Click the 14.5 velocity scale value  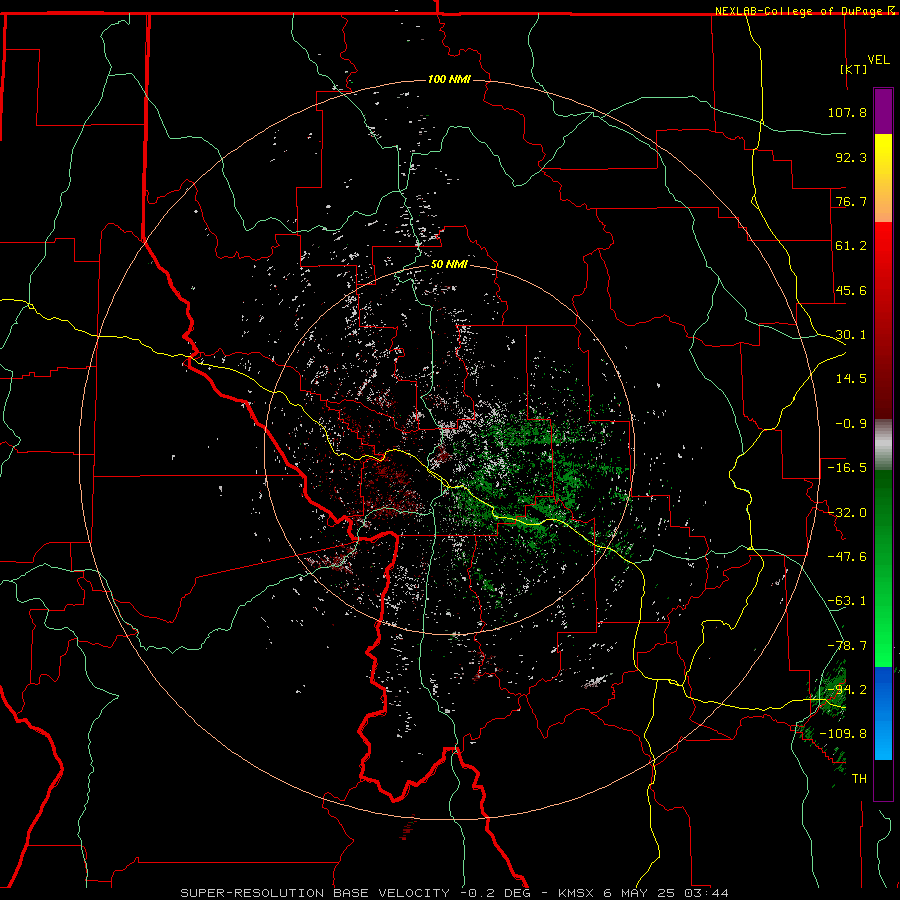[851, 379]
